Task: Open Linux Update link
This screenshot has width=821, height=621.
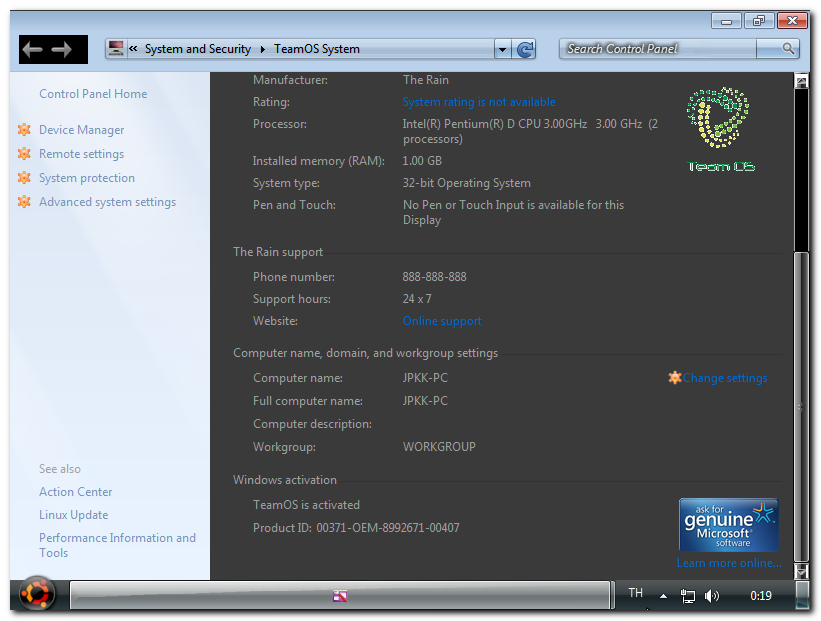Action: [73, 515]
